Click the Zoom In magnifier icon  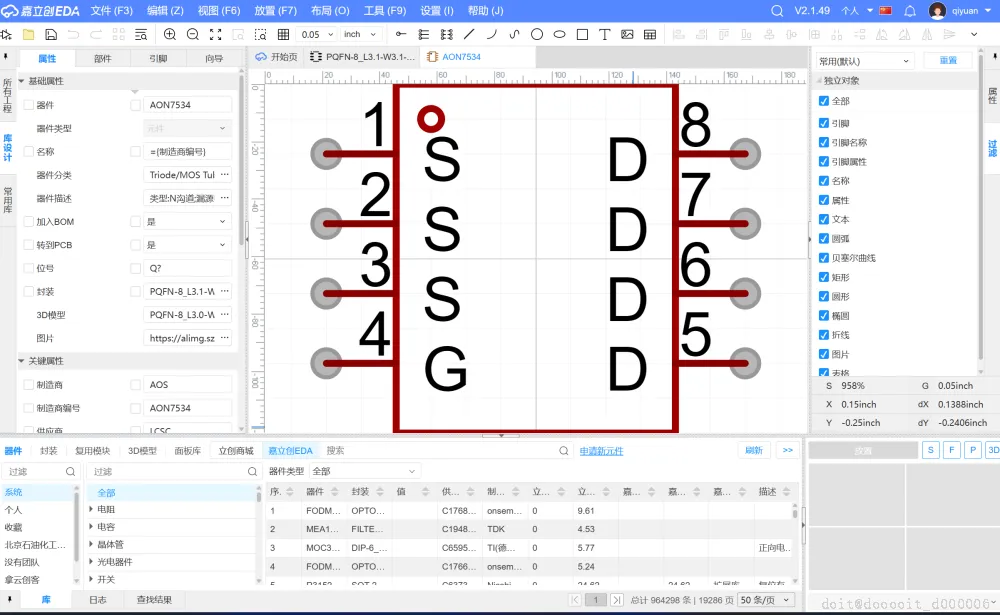pos(170,34)
